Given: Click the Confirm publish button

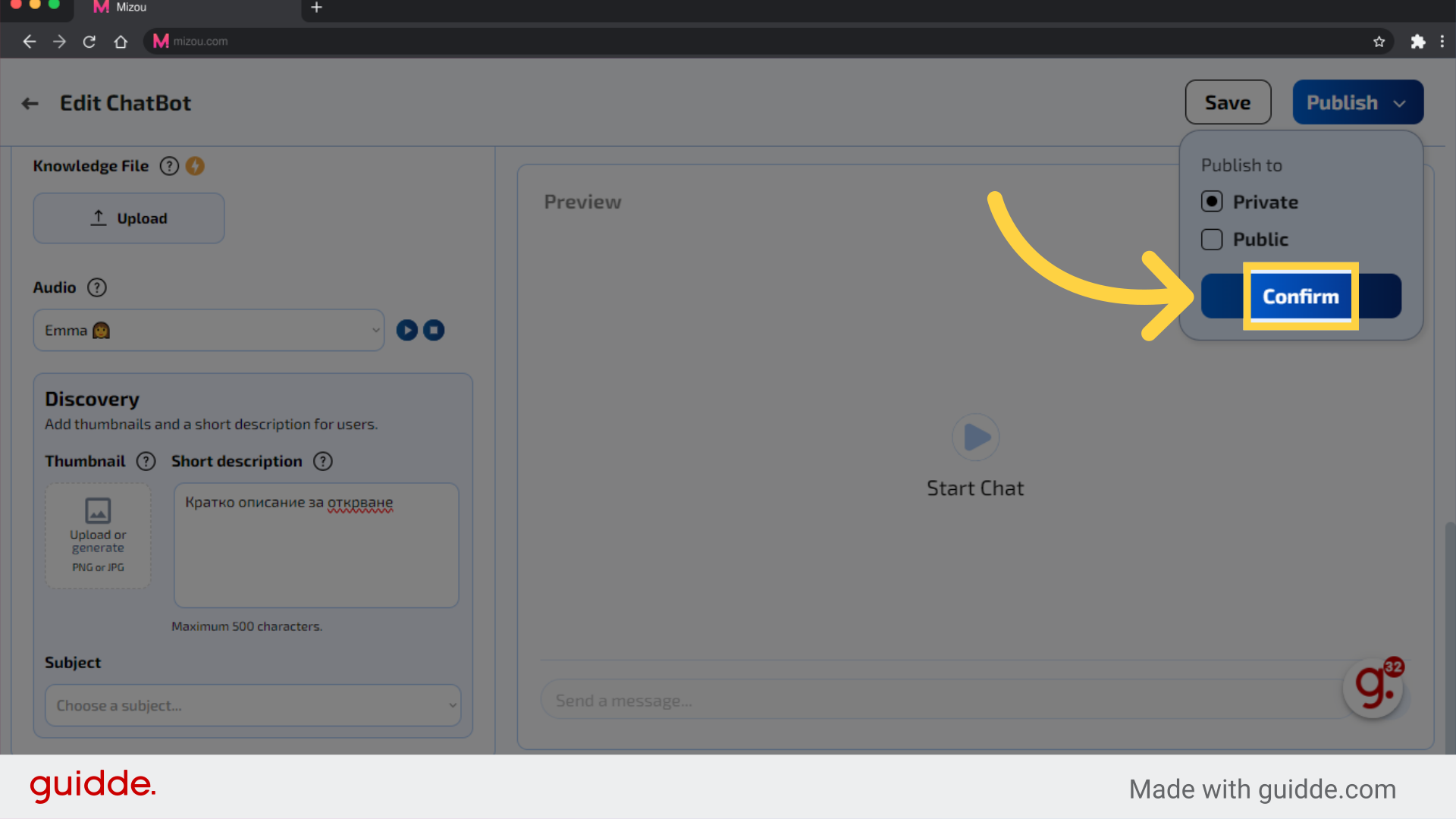Looking at the screenshot, I should coord(1300,296).
